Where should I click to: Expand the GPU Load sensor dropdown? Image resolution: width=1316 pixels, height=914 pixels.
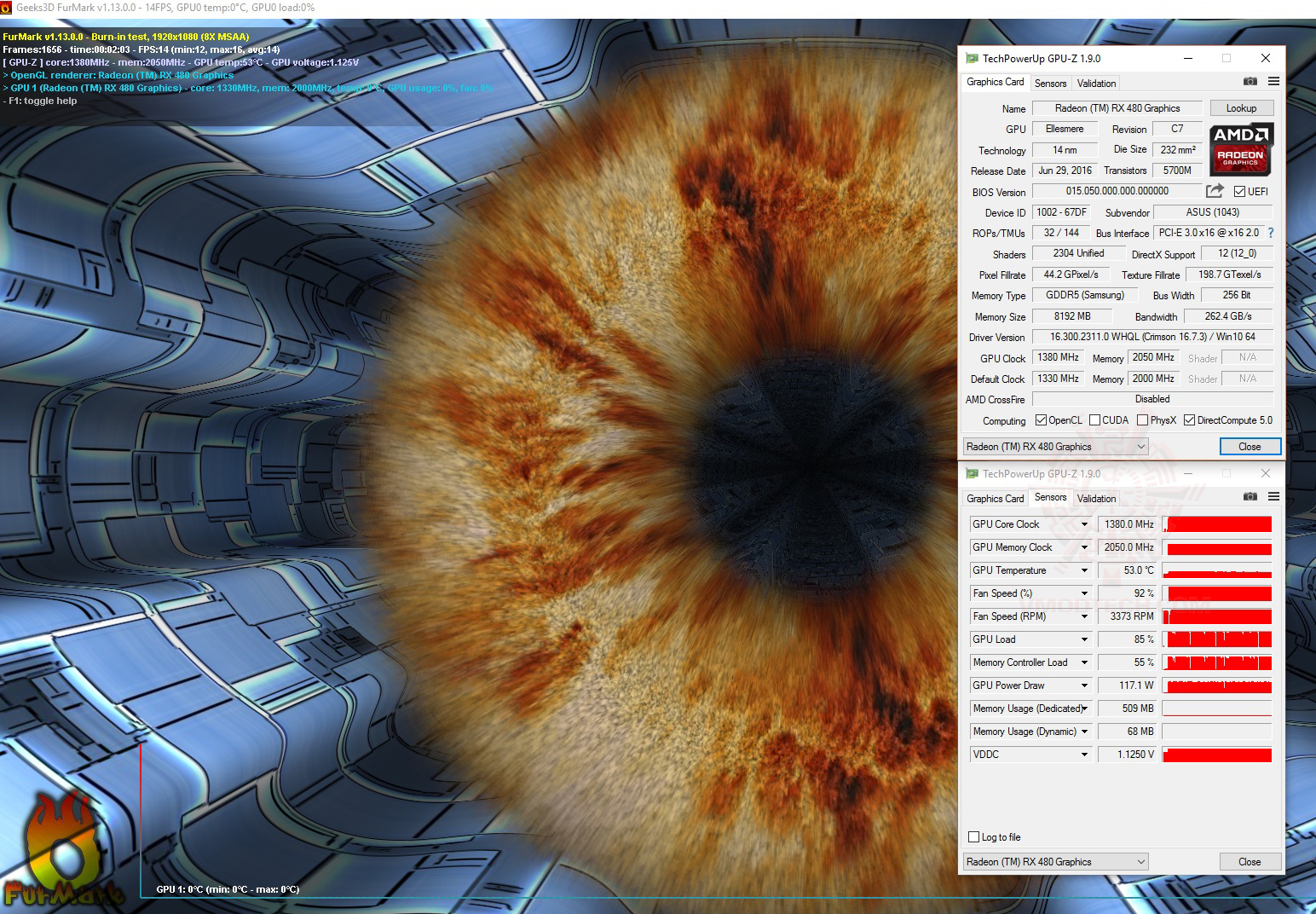point(1084,639)
